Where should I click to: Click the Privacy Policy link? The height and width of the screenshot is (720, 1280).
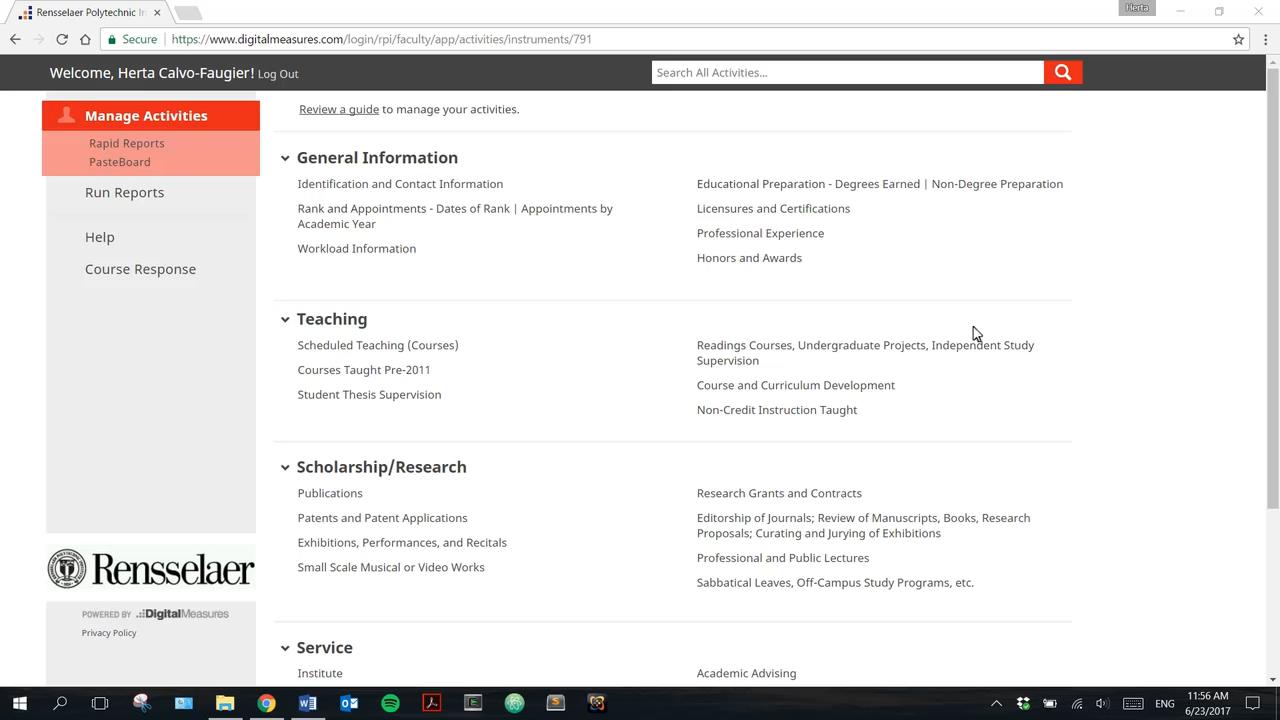click(x=109, y=633)
